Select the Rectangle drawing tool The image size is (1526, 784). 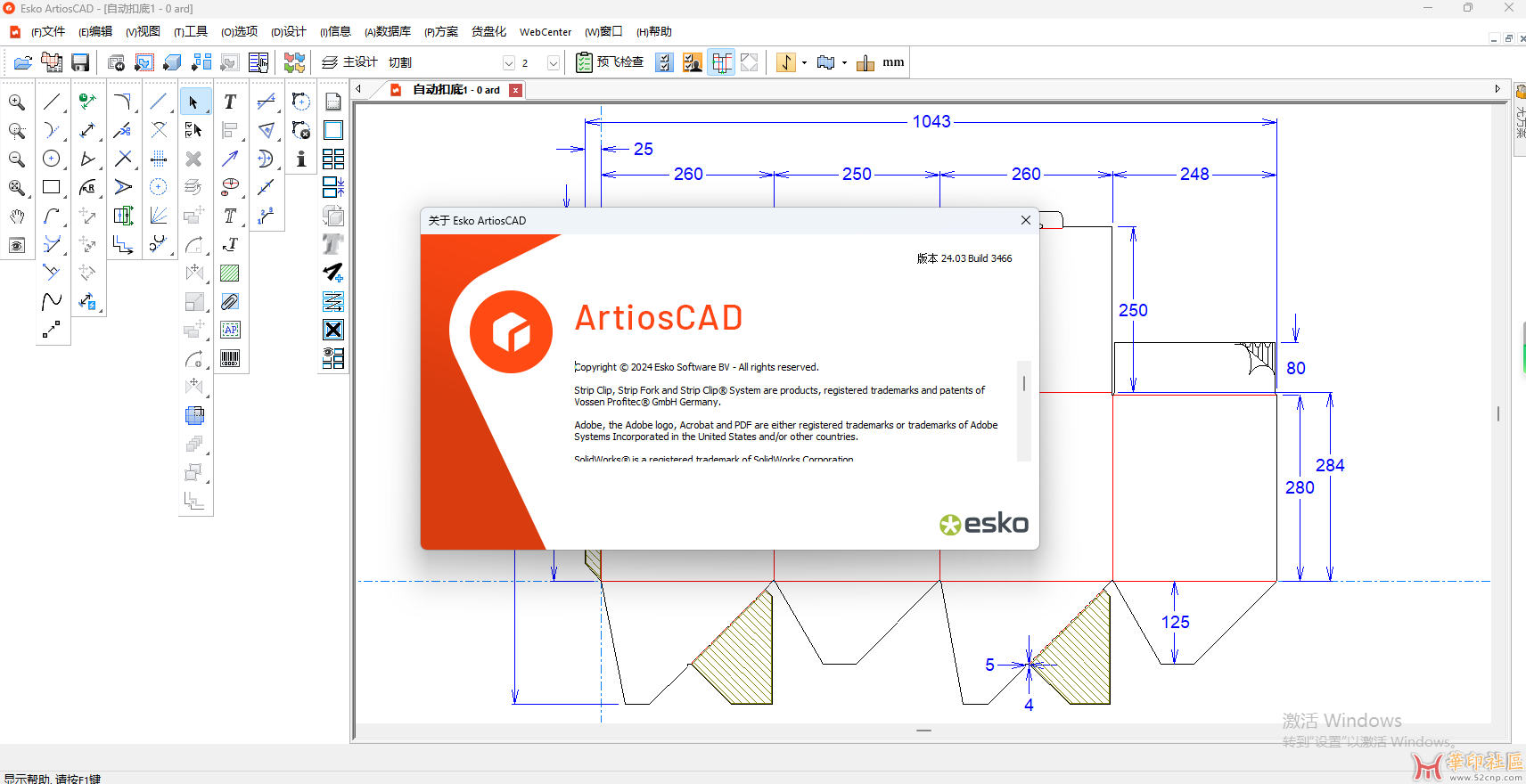(x=52, y=187)
